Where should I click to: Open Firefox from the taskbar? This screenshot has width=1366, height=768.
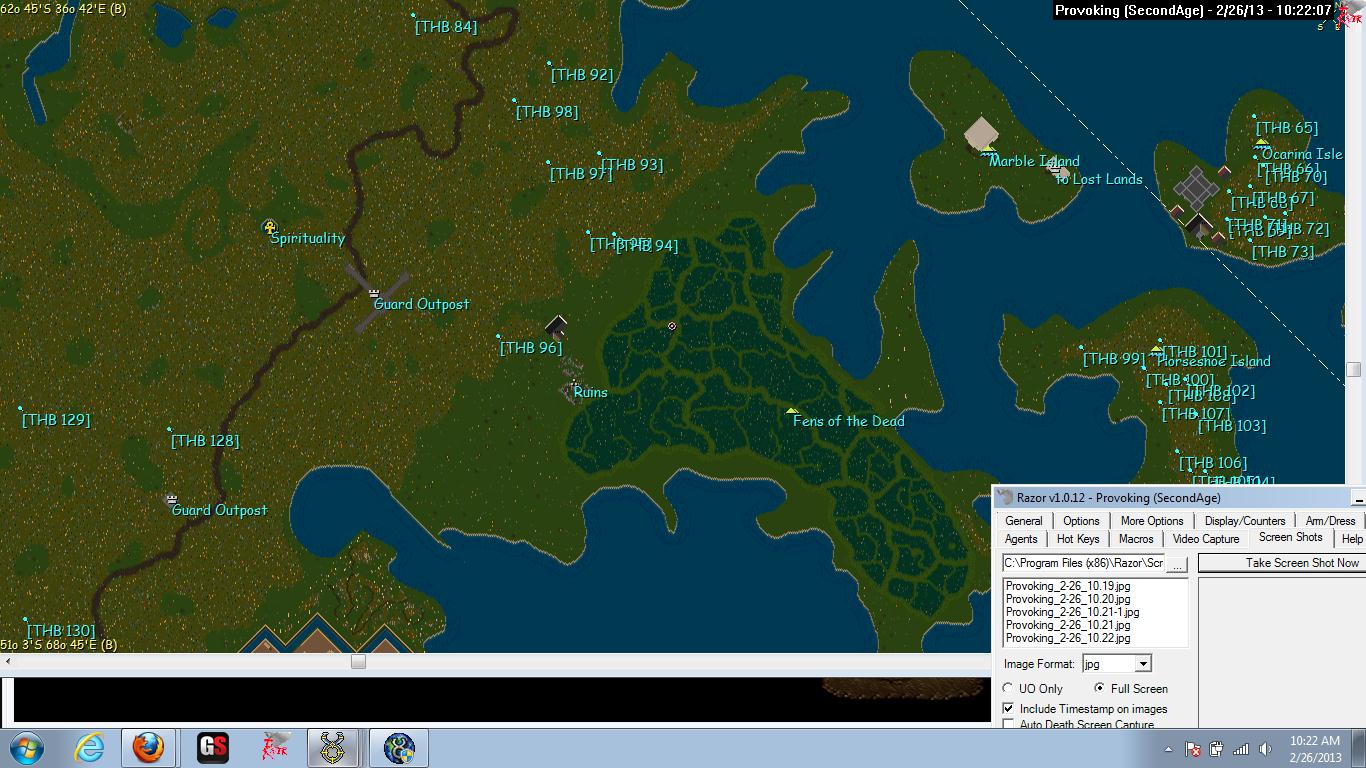click(148, 747)
